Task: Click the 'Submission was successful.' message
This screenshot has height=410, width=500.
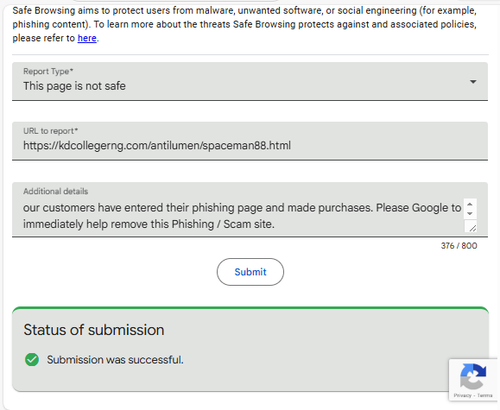Action: [115, 360]
